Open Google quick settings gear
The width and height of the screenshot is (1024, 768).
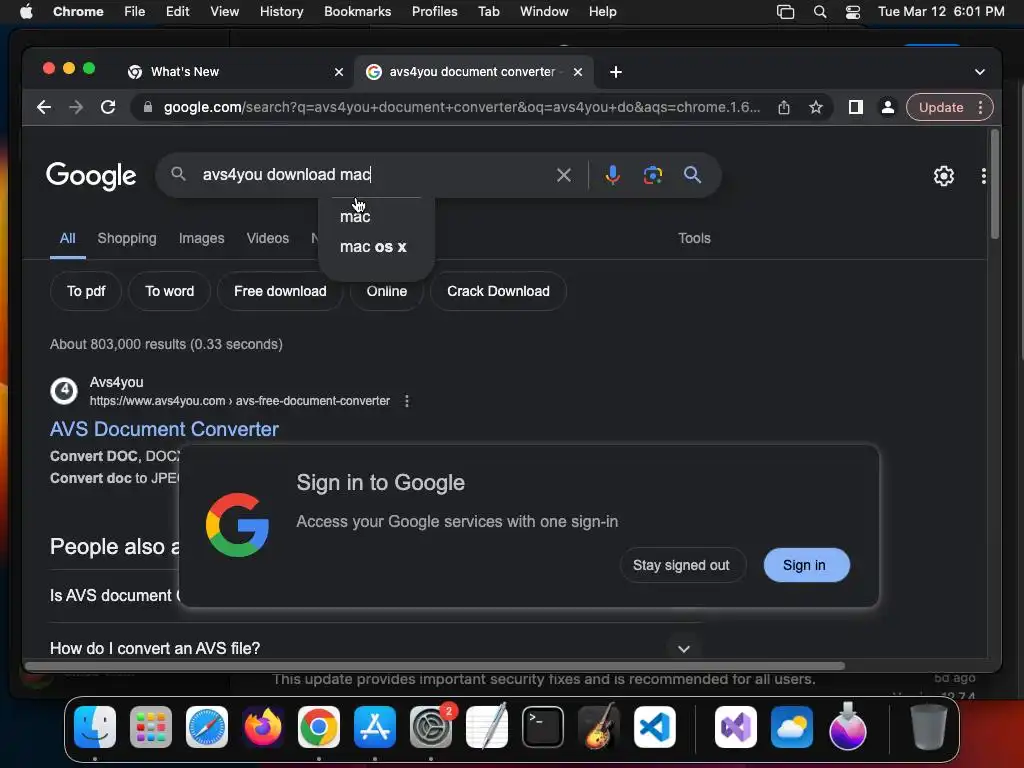tap(943, 176)
